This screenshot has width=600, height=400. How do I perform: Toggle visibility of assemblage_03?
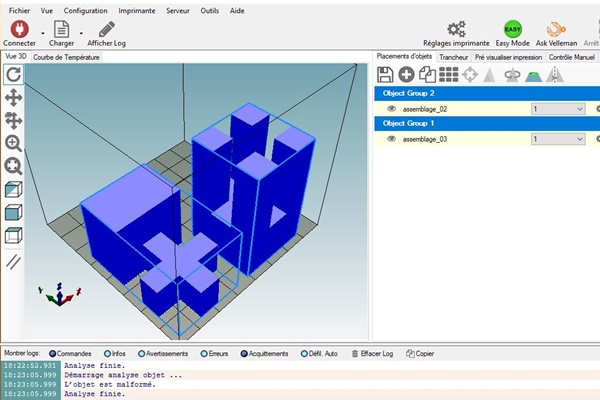pos(392,139)
